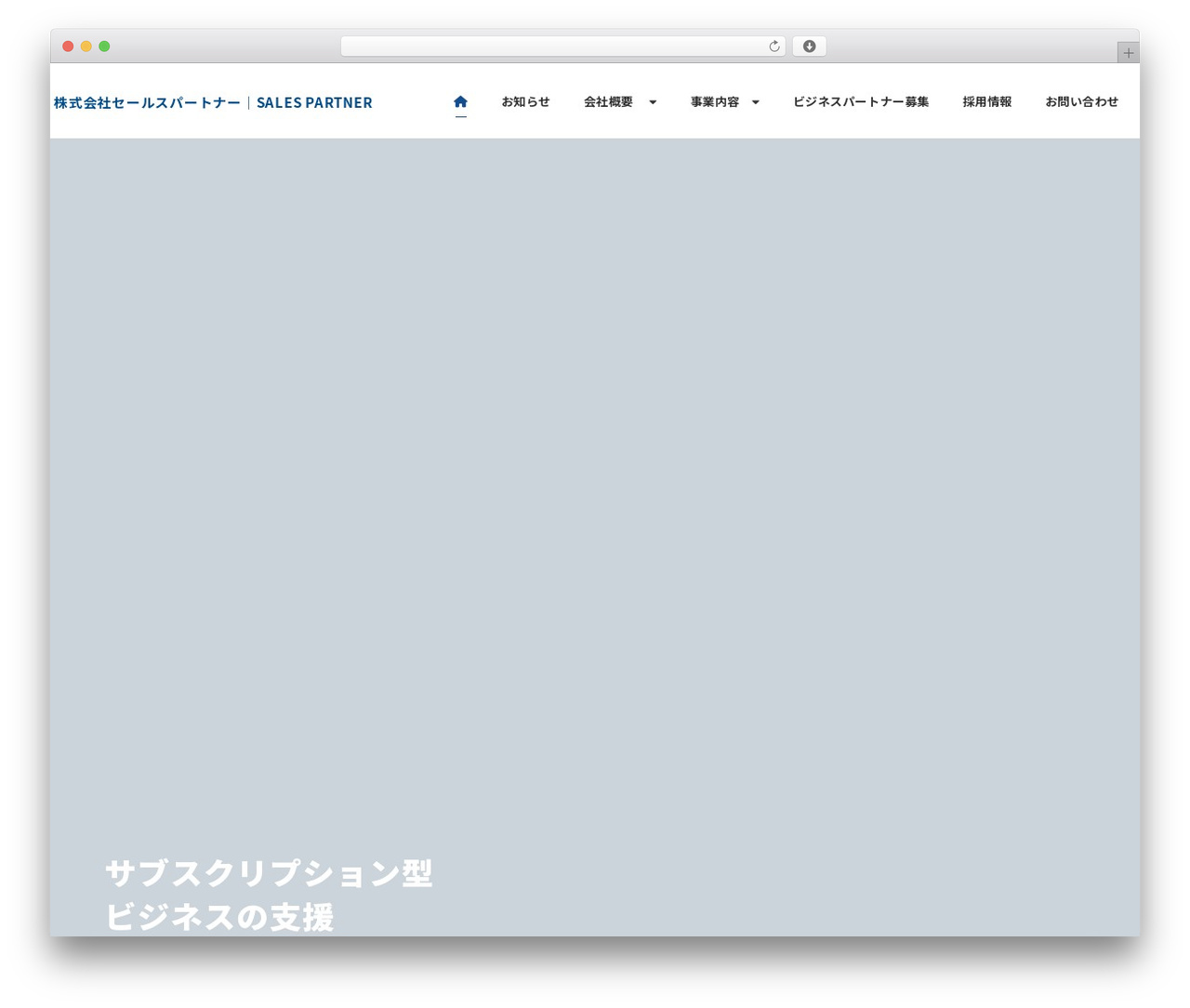Focus the browser address bar
This screenshot has height=1008, width=1190.
[x=562, y=46]
